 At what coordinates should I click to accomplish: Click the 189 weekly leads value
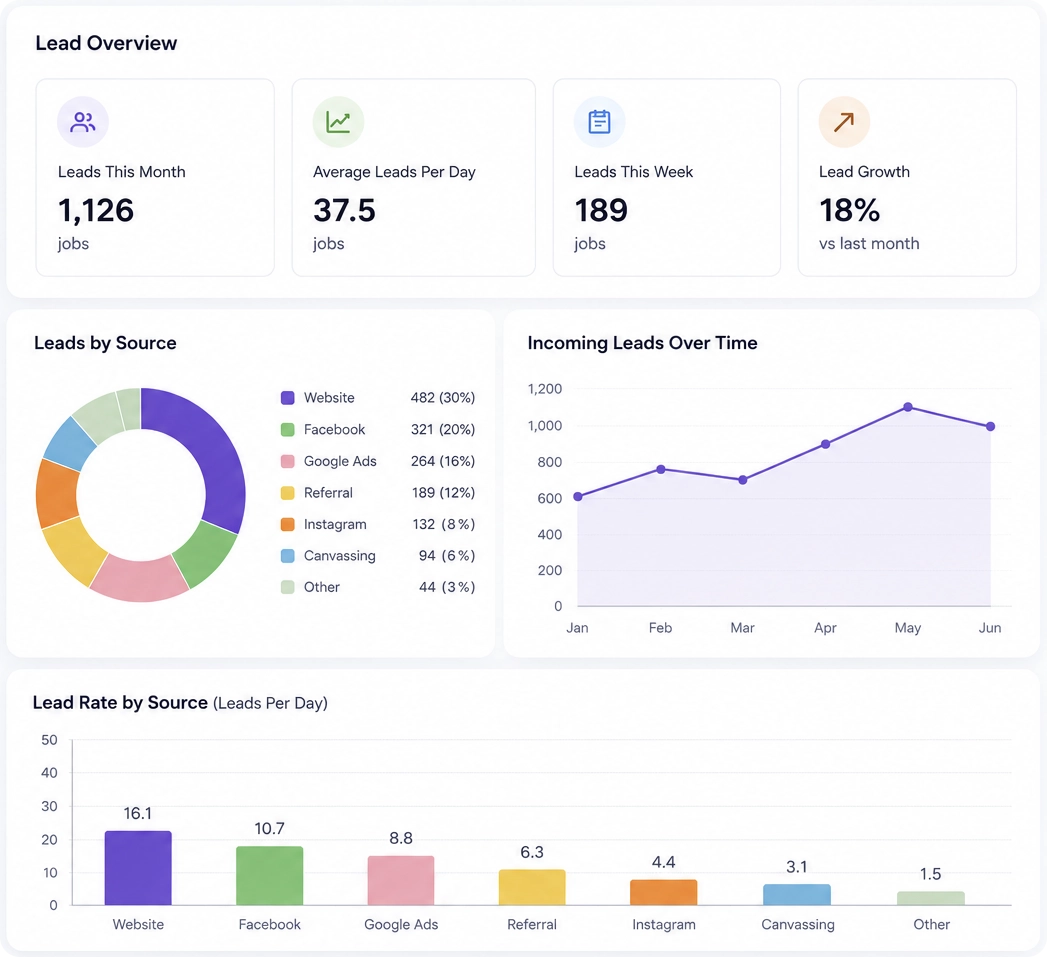click(601, 210)
